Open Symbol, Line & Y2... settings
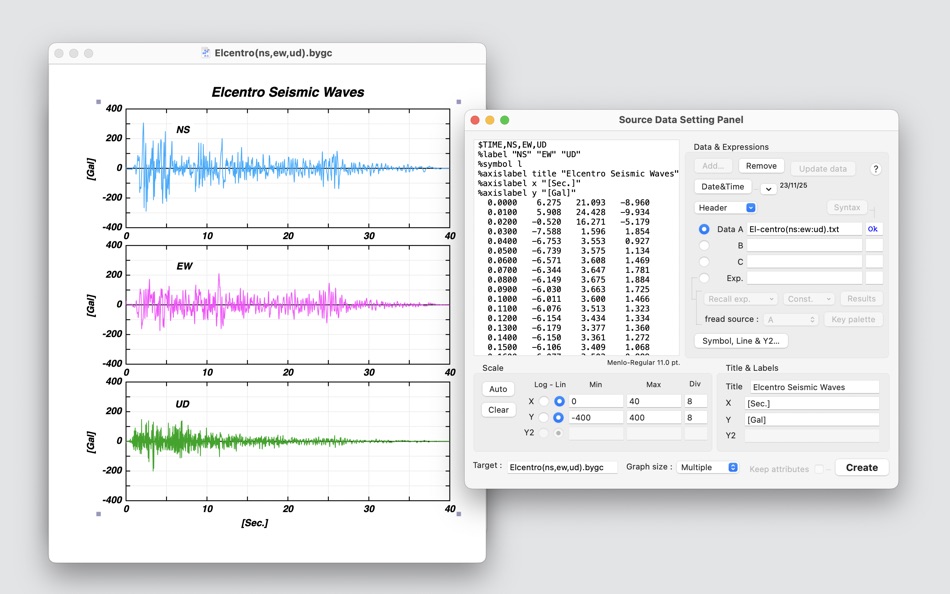This screenshot has height=594, width=950. point(740,341)
